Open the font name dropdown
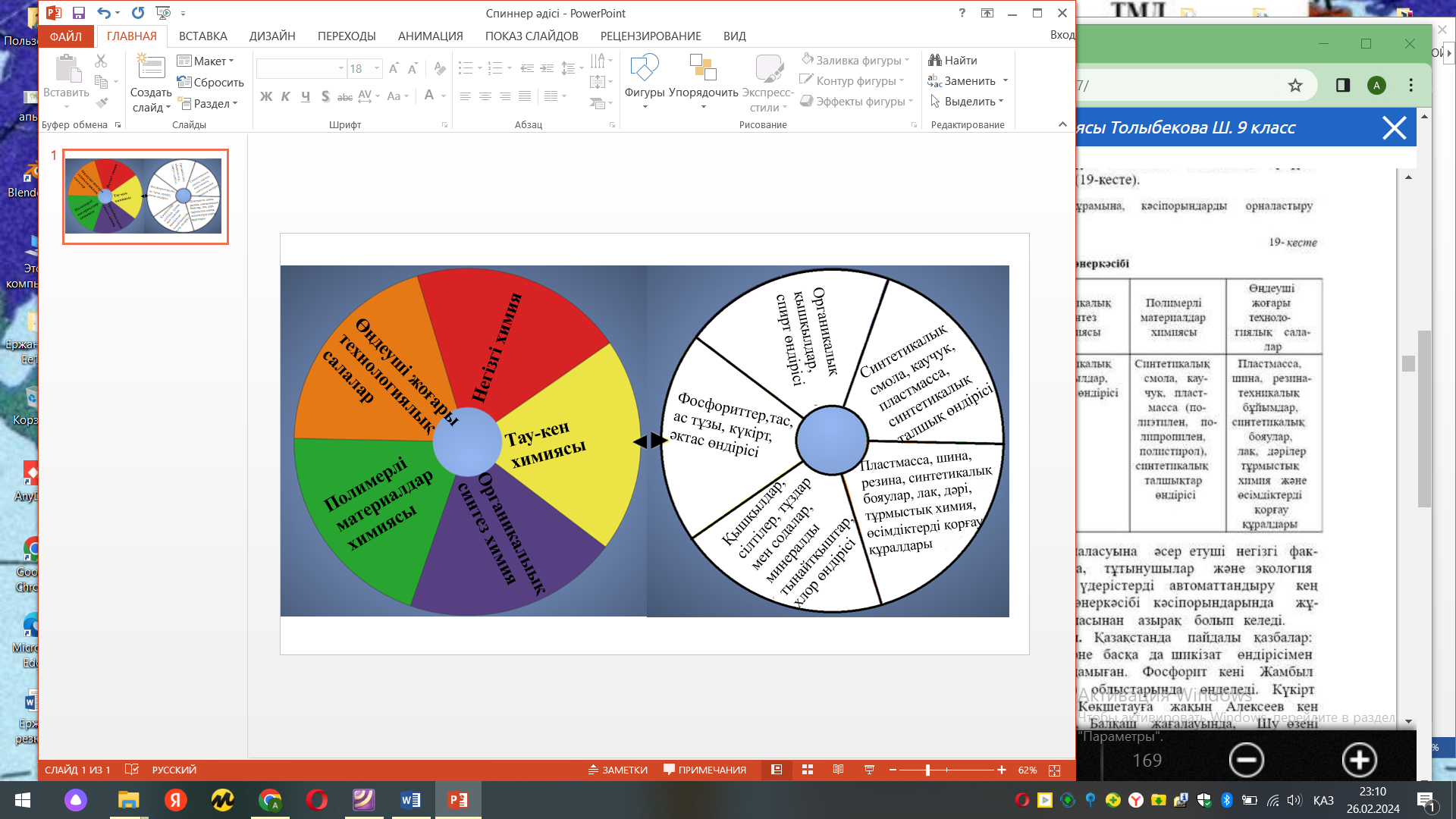1456x819 pixels. (340, 68)
